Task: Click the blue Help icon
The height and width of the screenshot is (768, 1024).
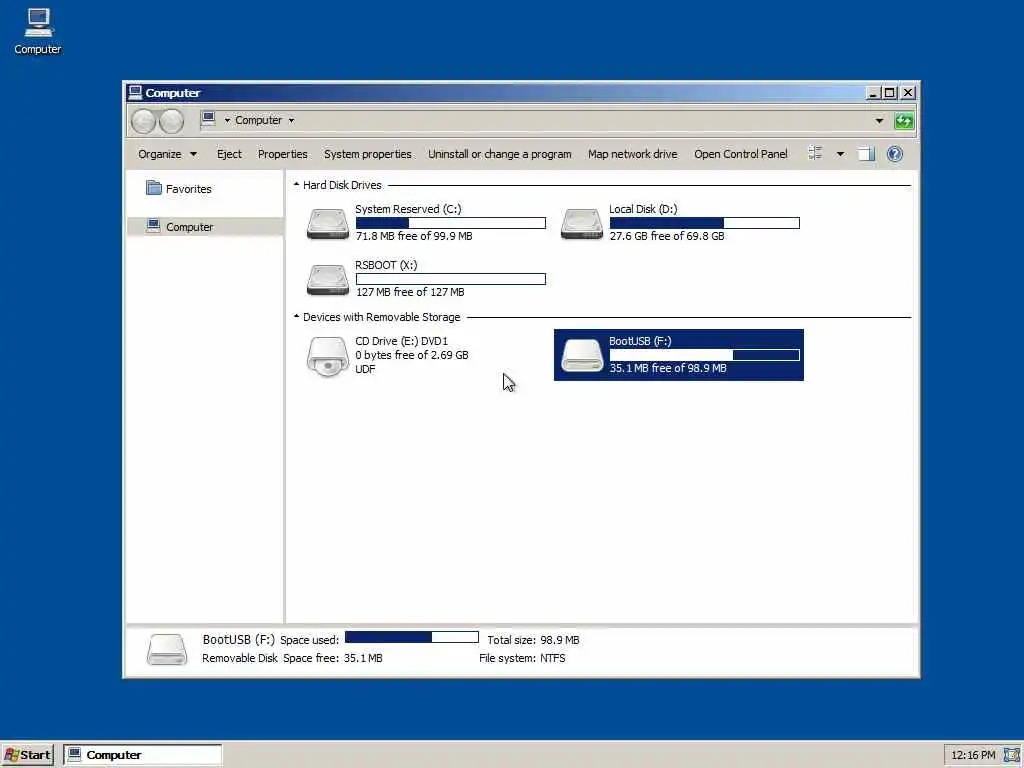Action: (895, 154)
